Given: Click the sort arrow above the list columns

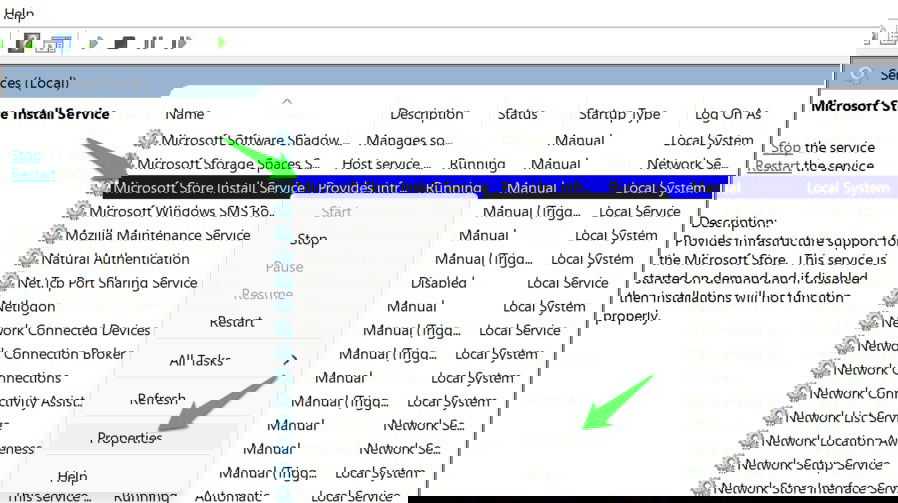Looking at the screenshot, I should (287, 101).
